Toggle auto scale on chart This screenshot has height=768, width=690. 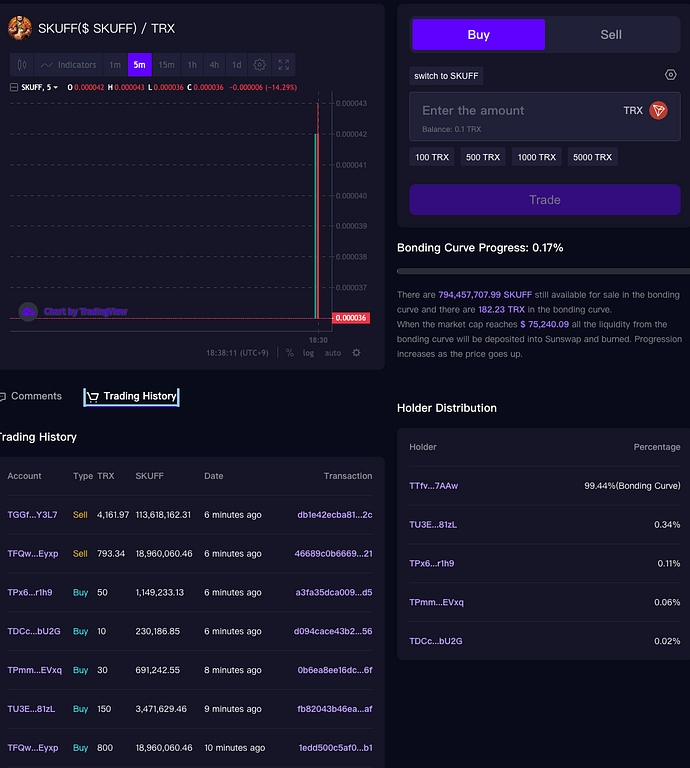(332, 353)
